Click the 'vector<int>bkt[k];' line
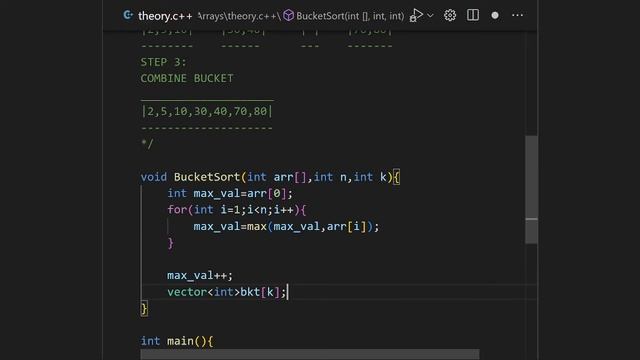The width and height of the screenshot is (640, 360). coord(227,292)
